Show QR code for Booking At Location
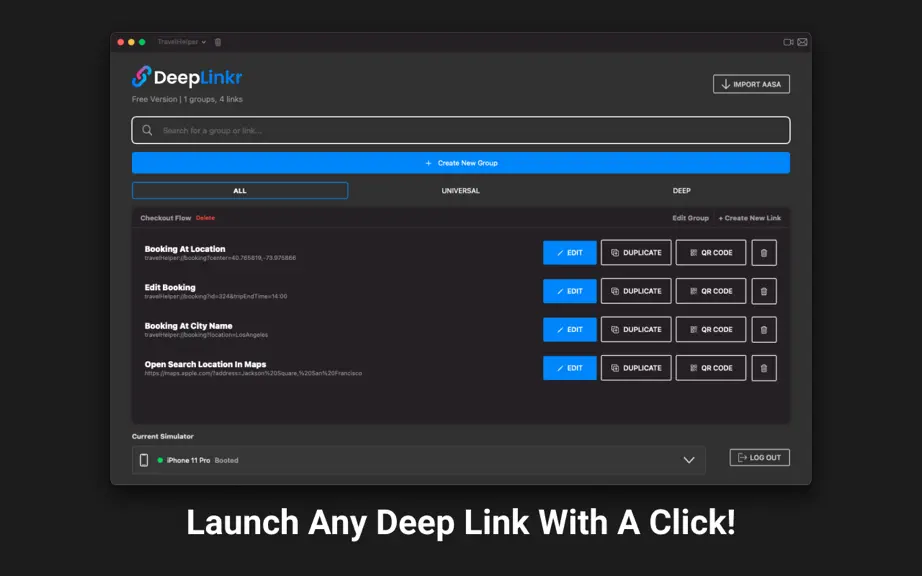The height and width of the screenshot is (576, 922). tap(710, 253)
